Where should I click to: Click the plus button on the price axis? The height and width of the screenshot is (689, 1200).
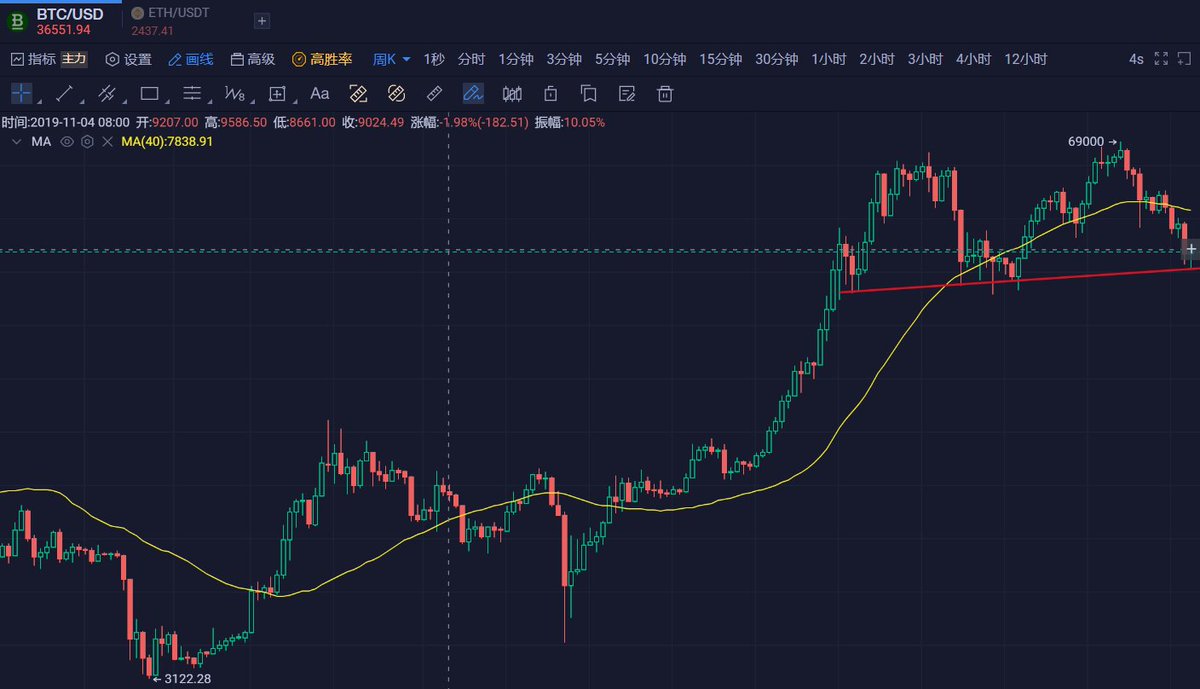[1191, 248]
